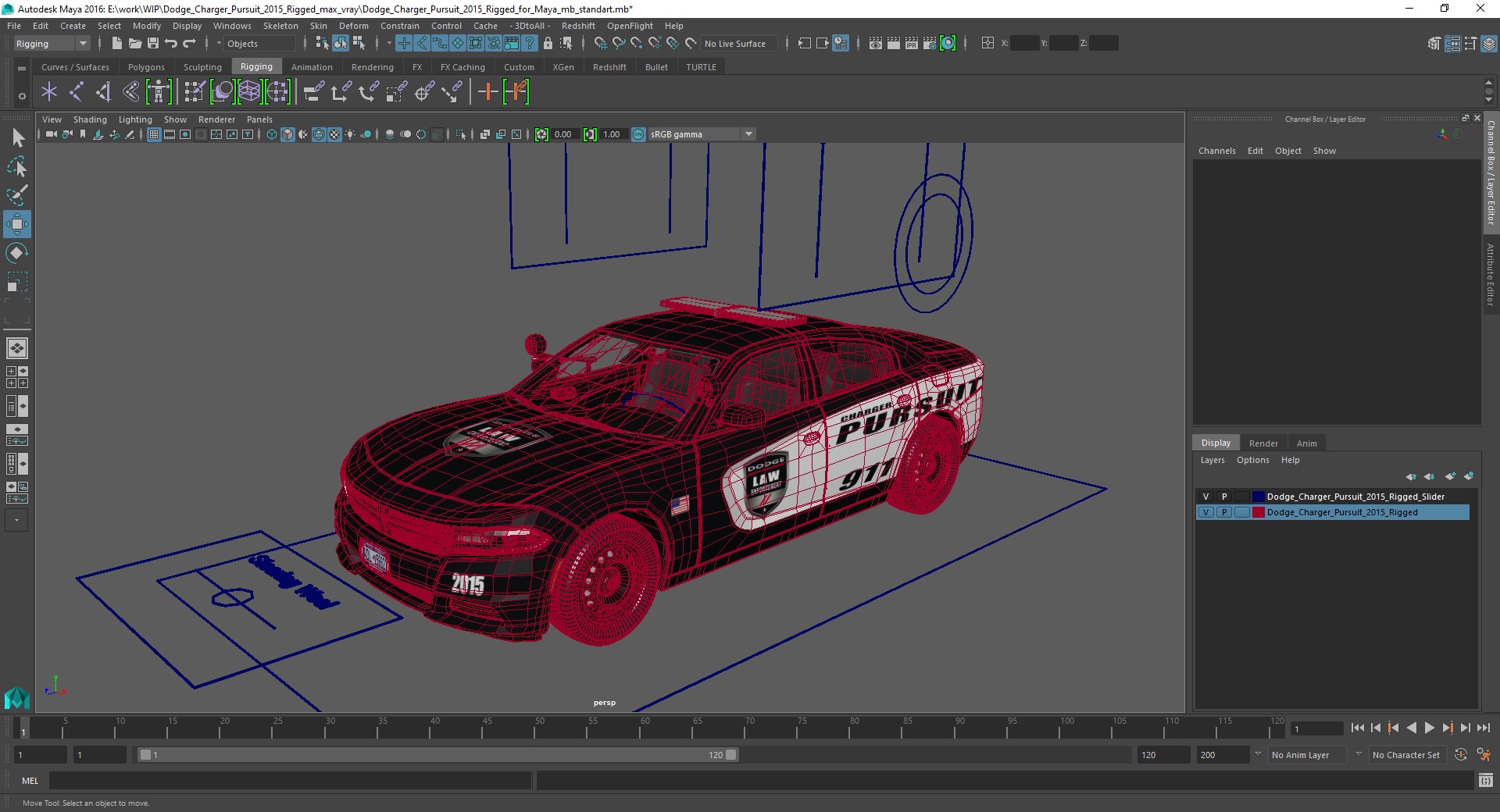Toggle playback P on Dodge_Charger_Pursuit_2015_Rigged layer

(1224, 512)
